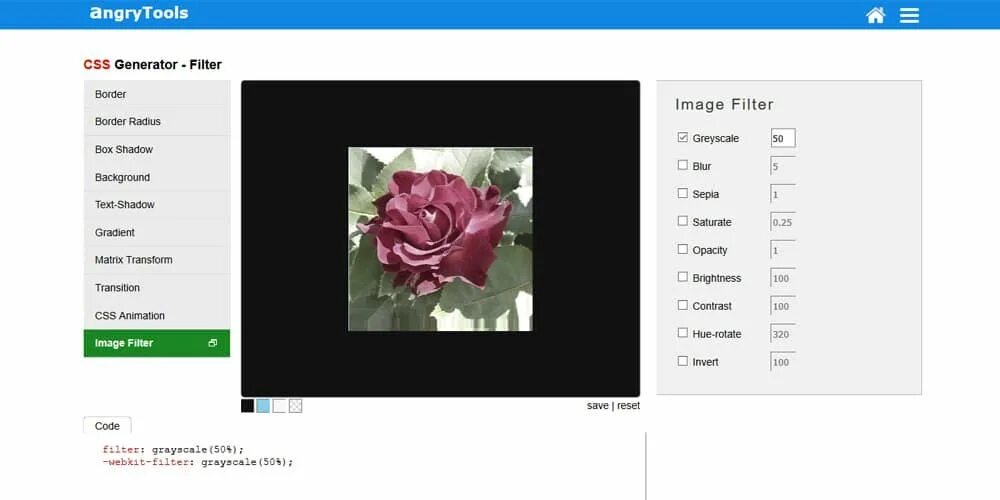
Task: Turn on the Hue-rotate checkbox
Action: tap(682, 333)
